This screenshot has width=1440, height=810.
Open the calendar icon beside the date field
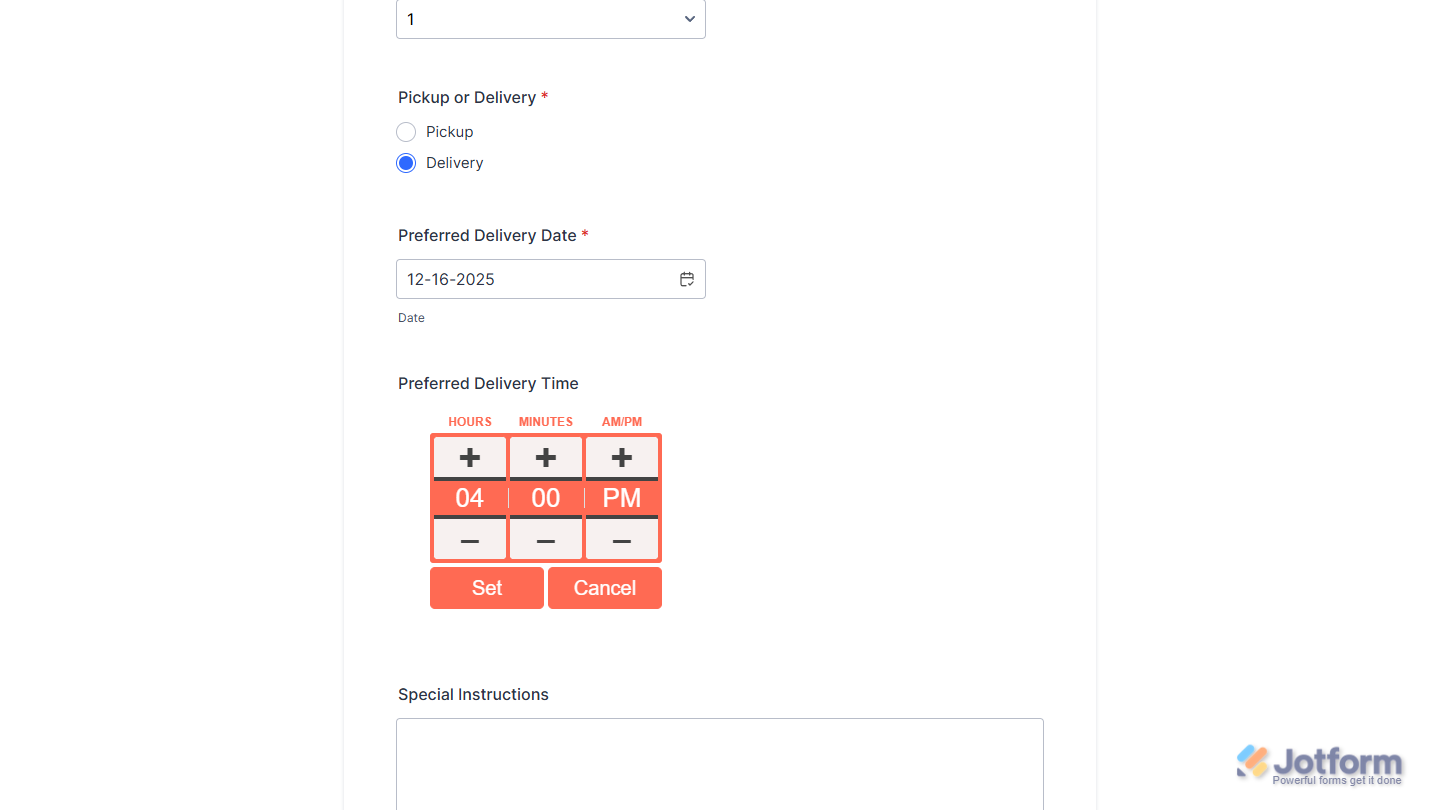tap(687, 279)
